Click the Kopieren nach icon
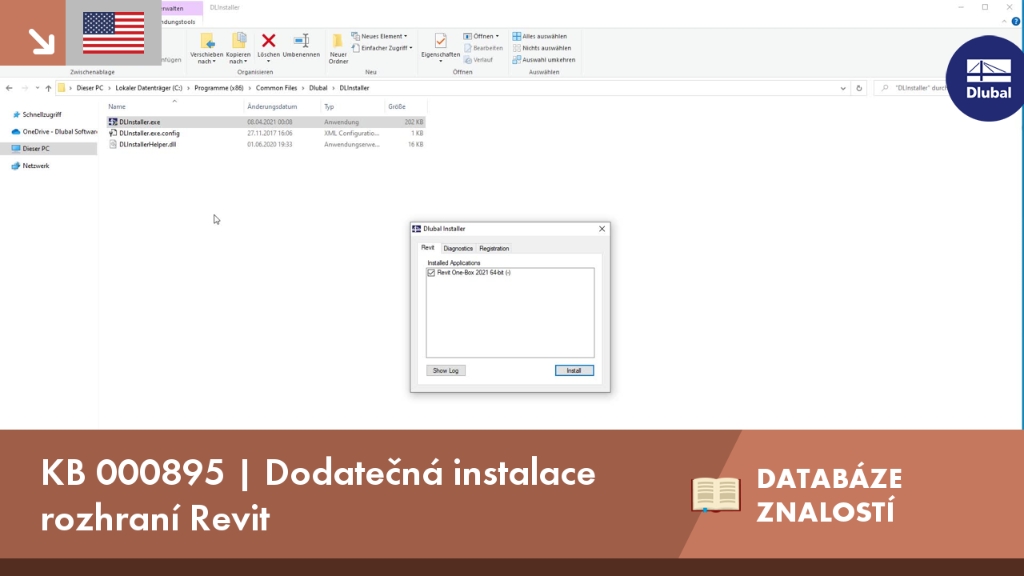The image size is (1024, 576). click(238, 41)
